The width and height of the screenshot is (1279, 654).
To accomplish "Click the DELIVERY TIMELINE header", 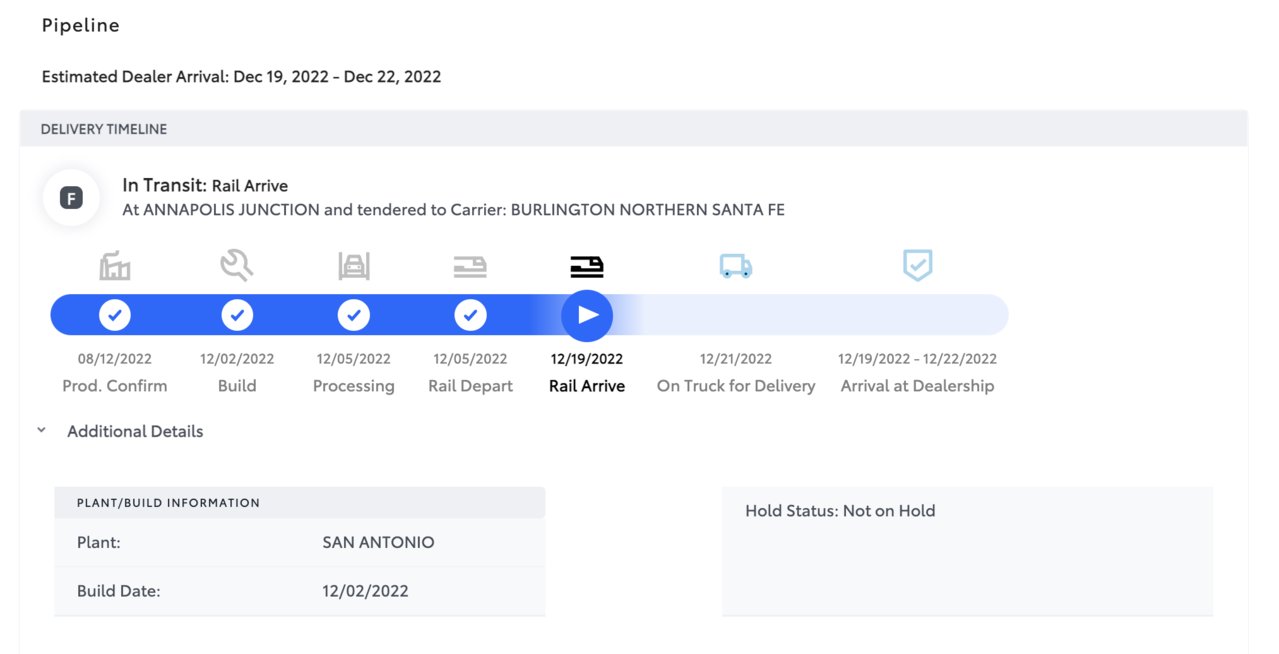I will pyautogui.click(x=104, y=129).
